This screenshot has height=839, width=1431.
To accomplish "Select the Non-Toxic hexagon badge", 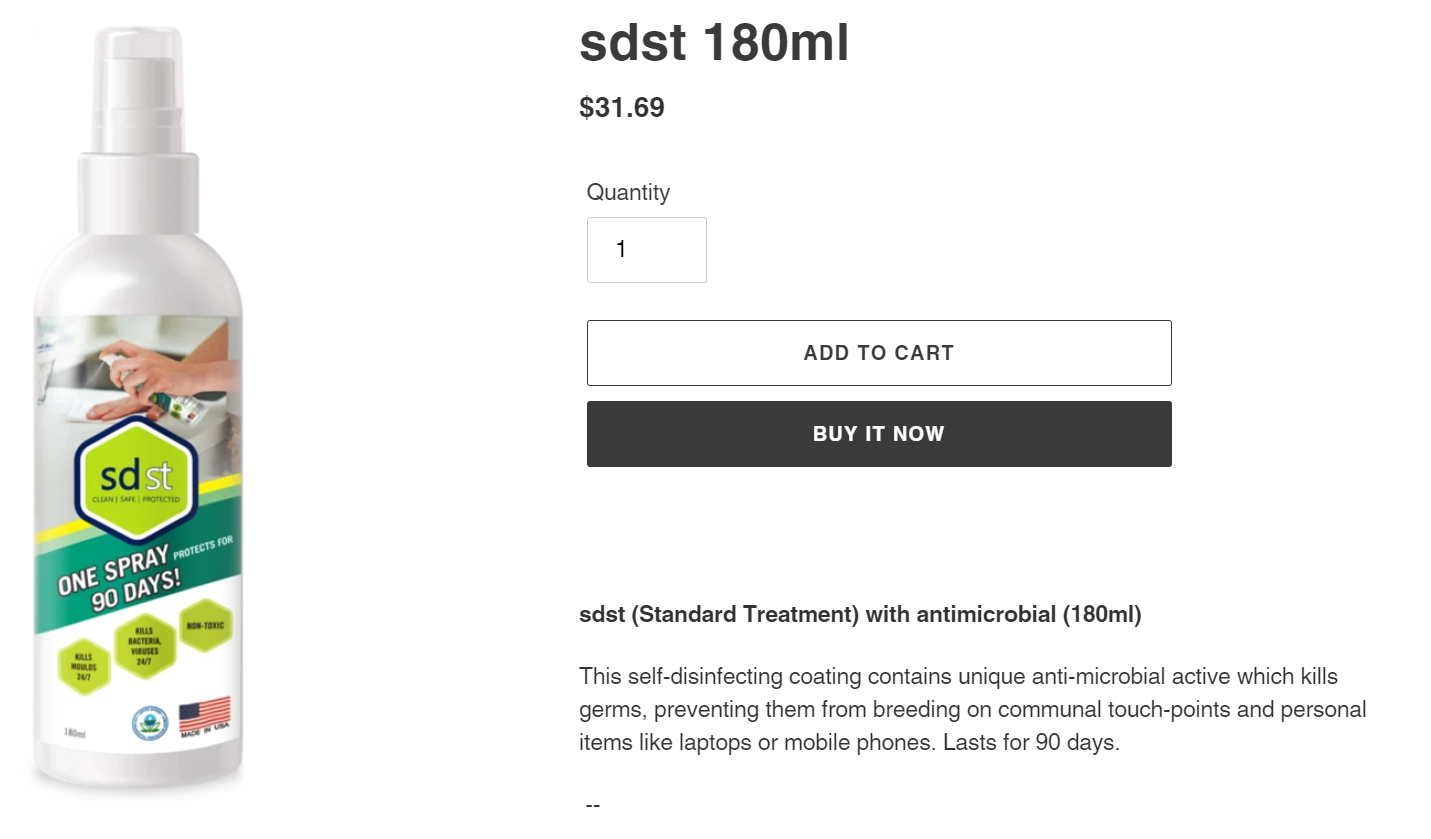I will click(205, 626).
